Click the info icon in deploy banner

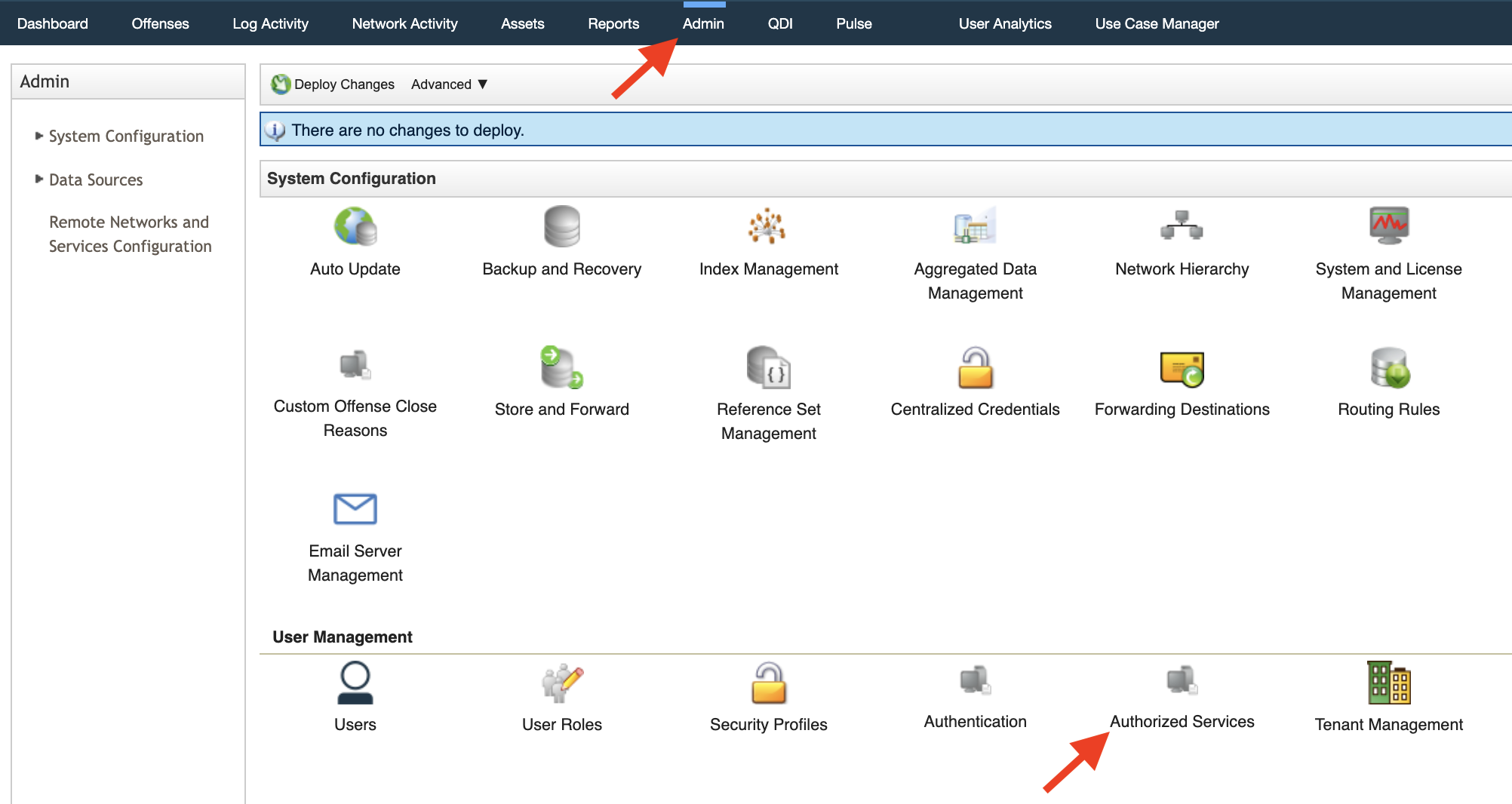pos(275,130)
